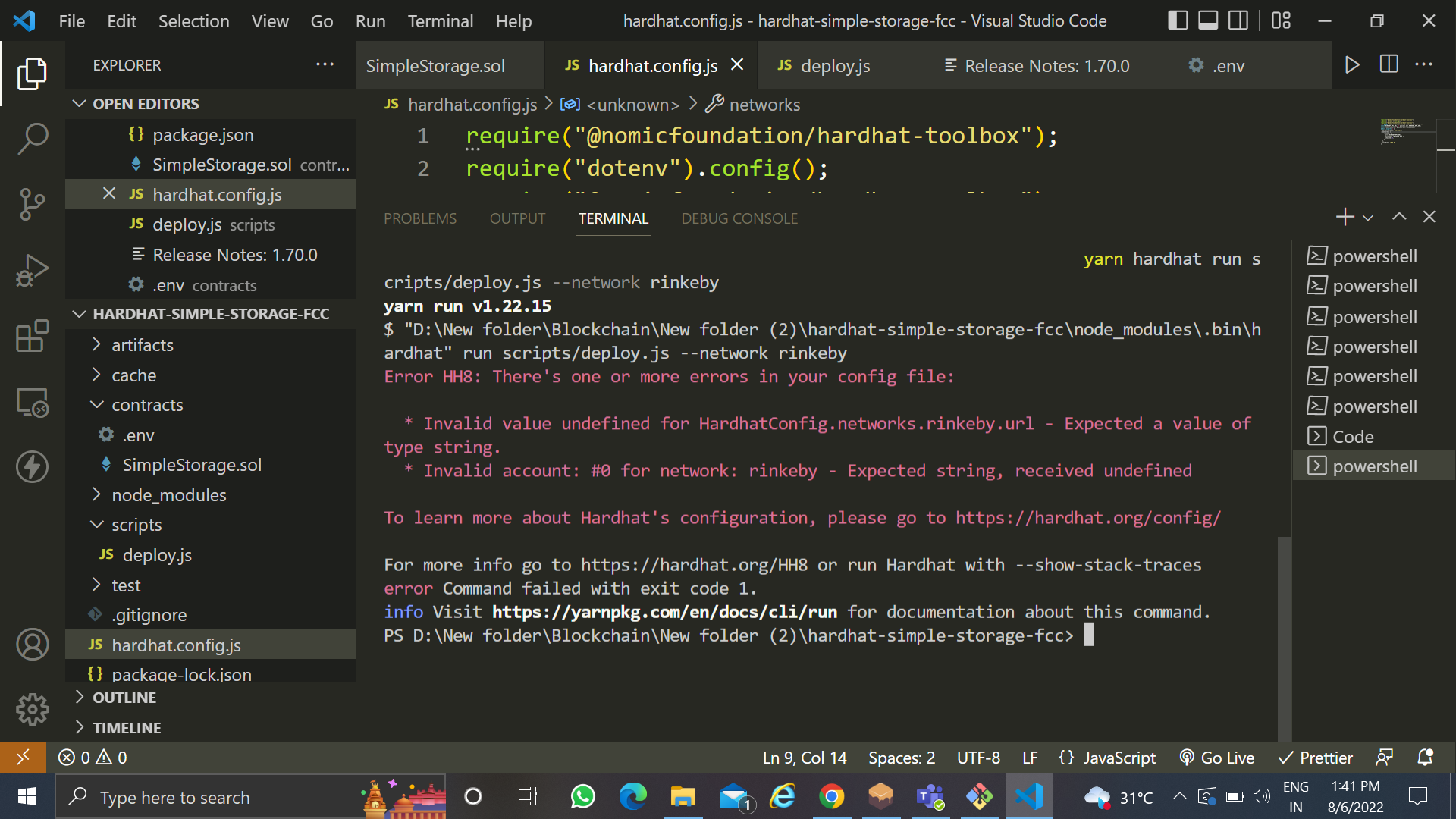The height and width of the screenshot is (819, 1456).
Task: Change UTF-8 file encoding
Action: click(x=978, y=758)
